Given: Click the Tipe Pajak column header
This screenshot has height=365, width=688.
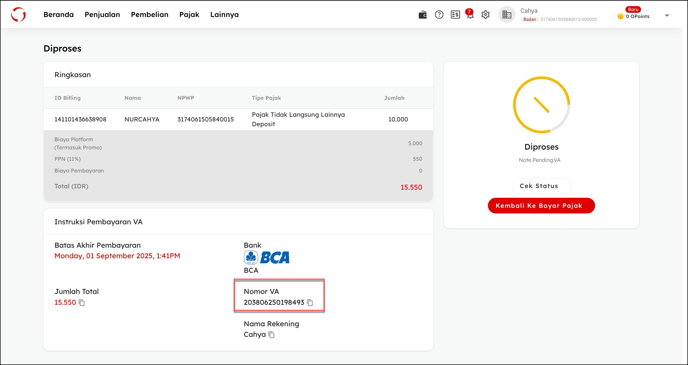Looking at the screenshot, I should click(266, 98).
